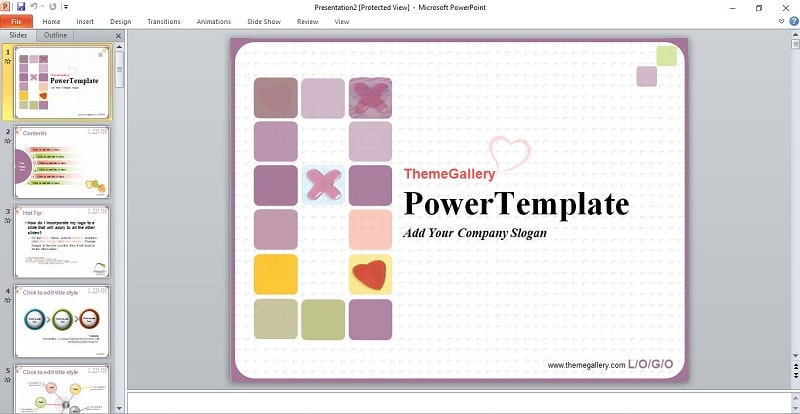Image resolution: width=800 pixels, height=414 pixels.
Task: Click the PowerPoint application icon in title bar
Action: (5, 7)
